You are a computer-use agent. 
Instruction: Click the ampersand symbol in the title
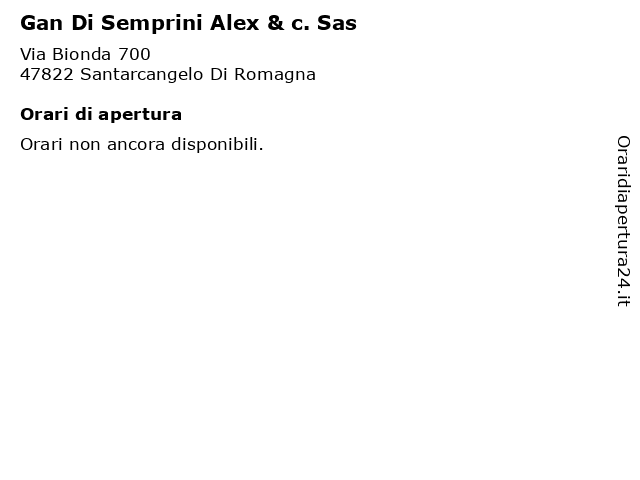coord(276,23)
